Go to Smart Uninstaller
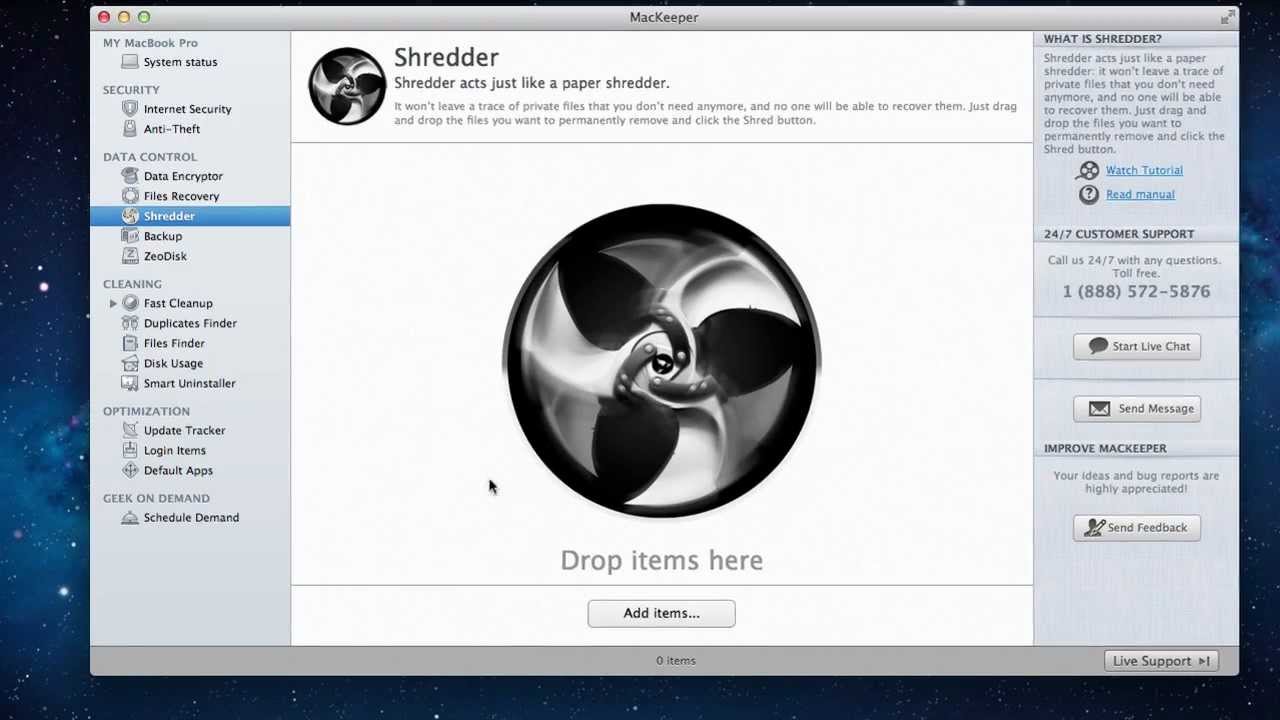This screenshot has height=720, width=1280. point(190,383)
